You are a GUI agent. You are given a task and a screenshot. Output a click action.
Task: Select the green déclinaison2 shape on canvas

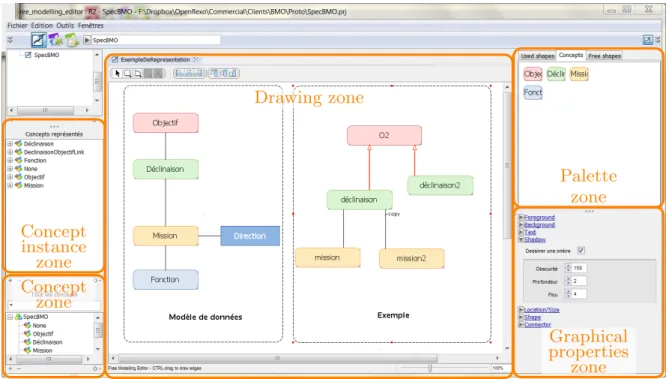tap(440, 185)
